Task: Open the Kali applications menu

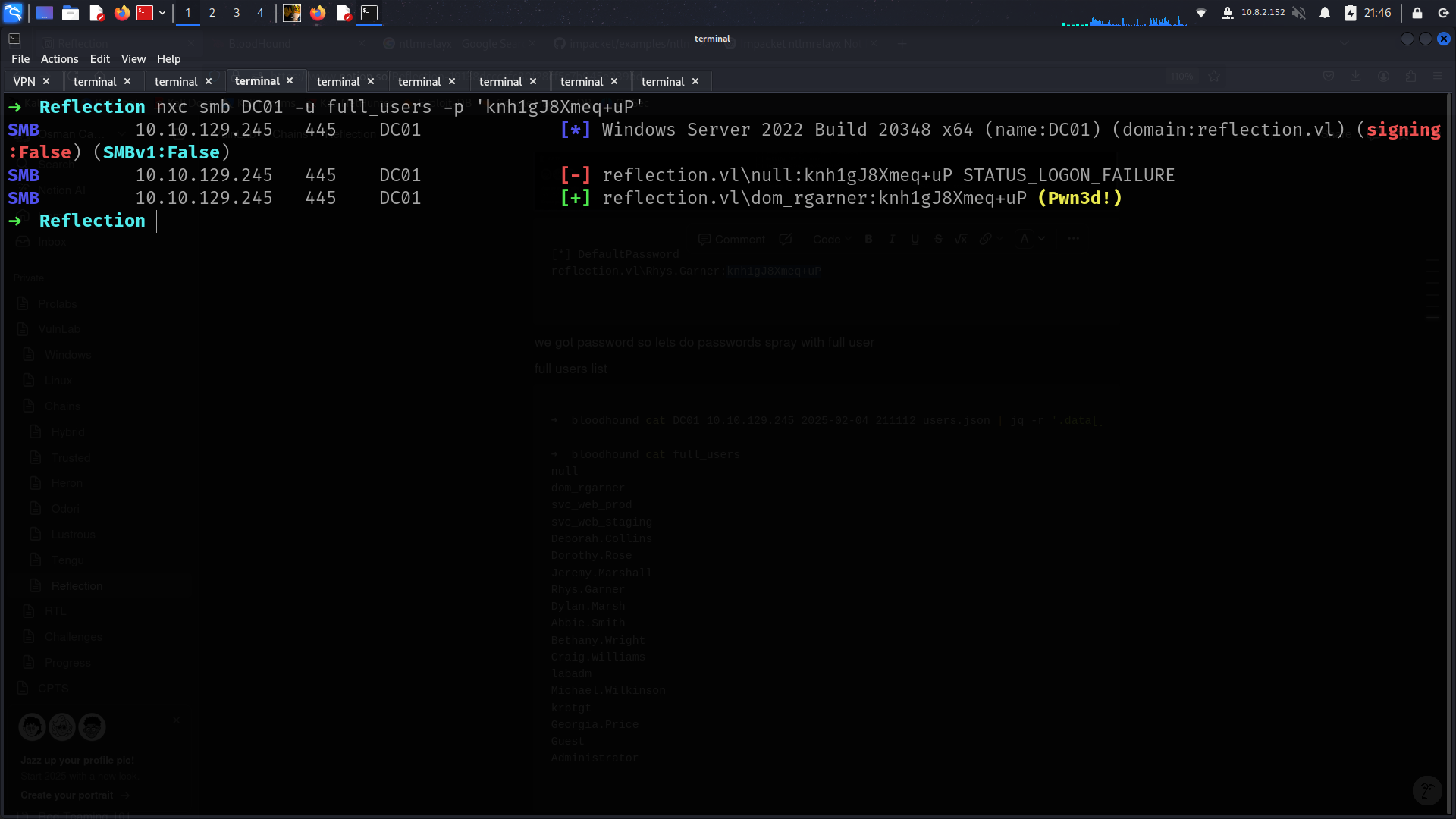Action: [13, 12]
